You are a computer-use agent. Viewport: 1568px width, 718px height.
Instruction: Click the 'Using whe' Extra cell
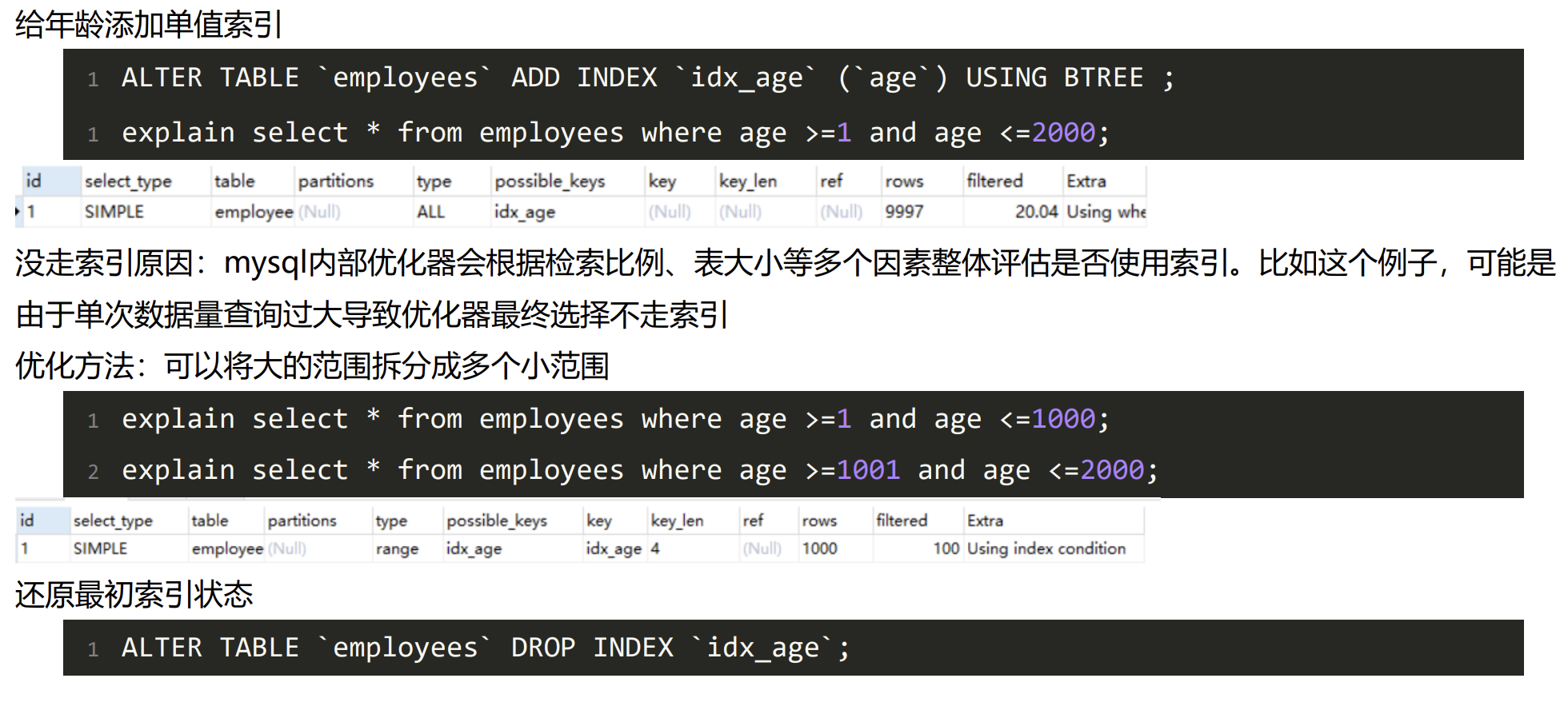tap(1106, 212)
